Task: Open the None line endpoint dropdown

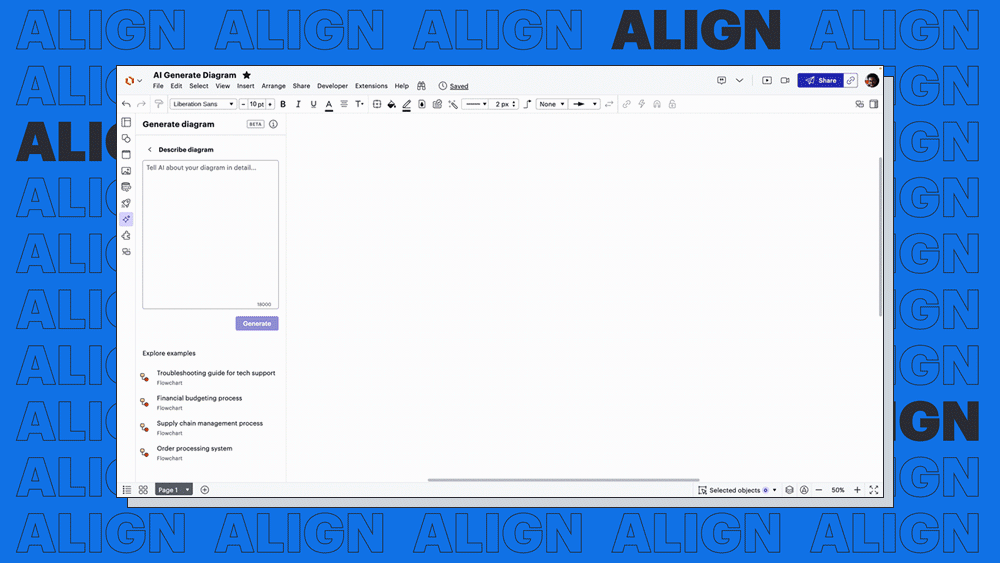Action: (551, 104)
